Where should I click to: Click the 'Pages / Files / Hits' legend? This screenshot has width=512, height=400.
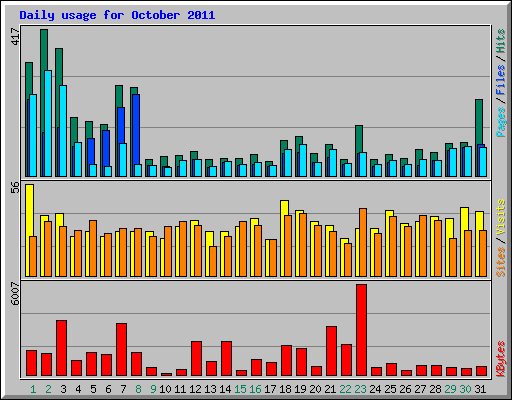point(500,83)
